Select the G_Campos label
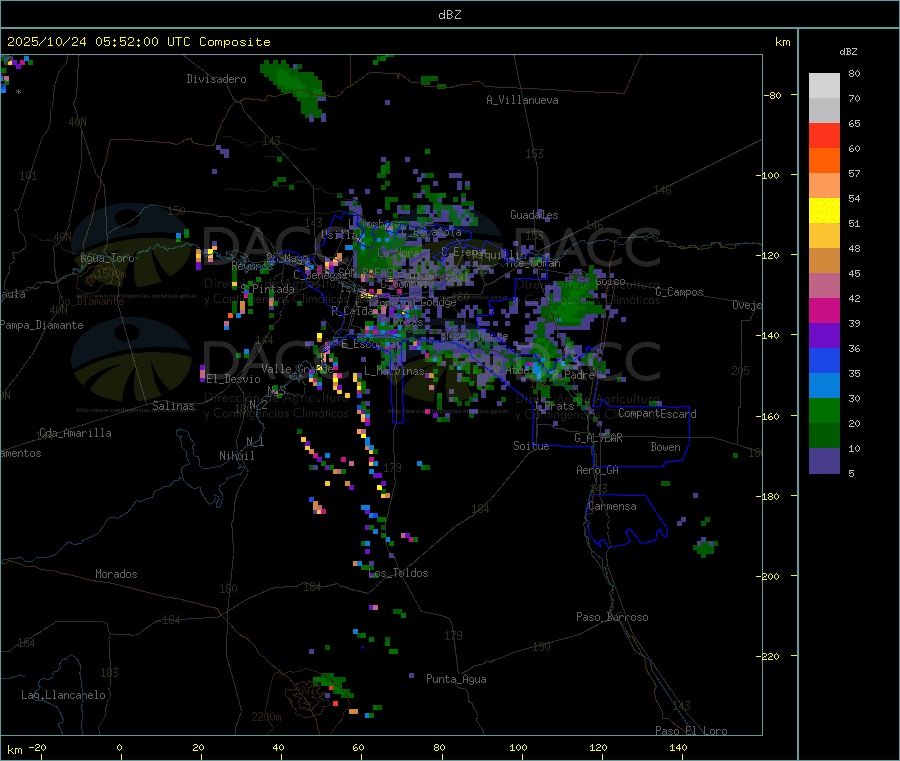 coord(679,292)
